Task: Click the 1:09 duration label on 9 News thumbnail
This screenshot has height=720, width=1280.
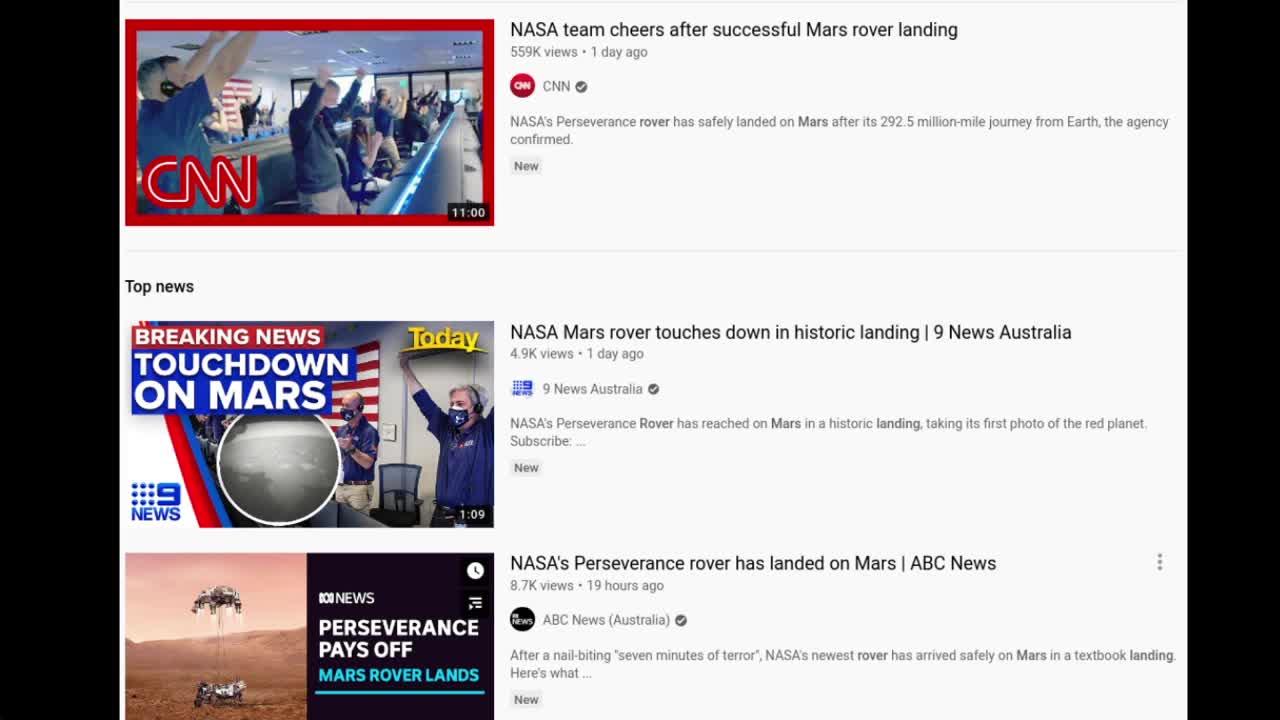Action: [x=471, y=515]
